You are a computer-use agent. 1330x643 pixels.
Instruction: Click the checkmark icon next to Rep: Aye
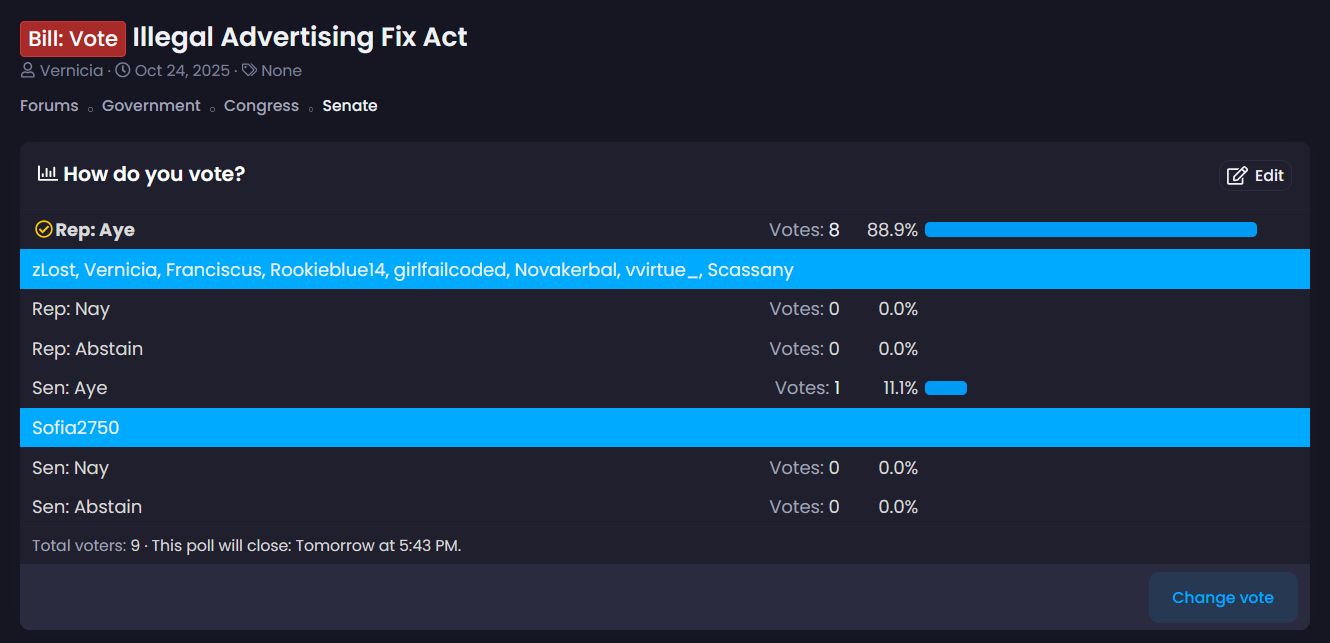pyautogui.click(x=43, y=230)
